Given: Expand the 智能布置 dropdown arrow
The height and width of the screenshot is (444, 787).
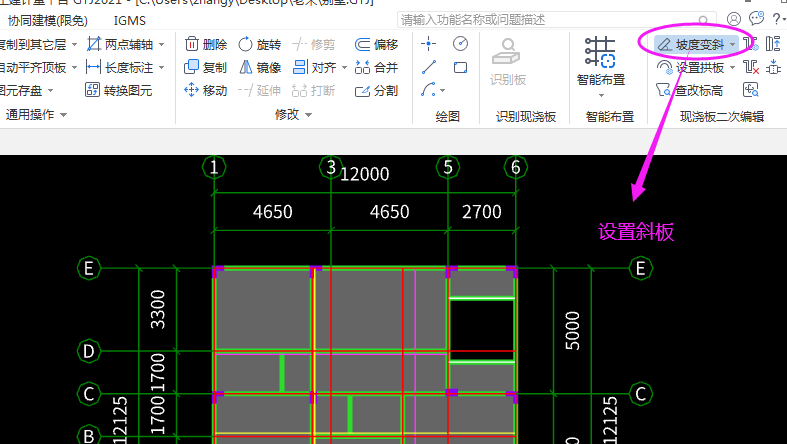Looking at the screenshot, I should pos(601,95).
